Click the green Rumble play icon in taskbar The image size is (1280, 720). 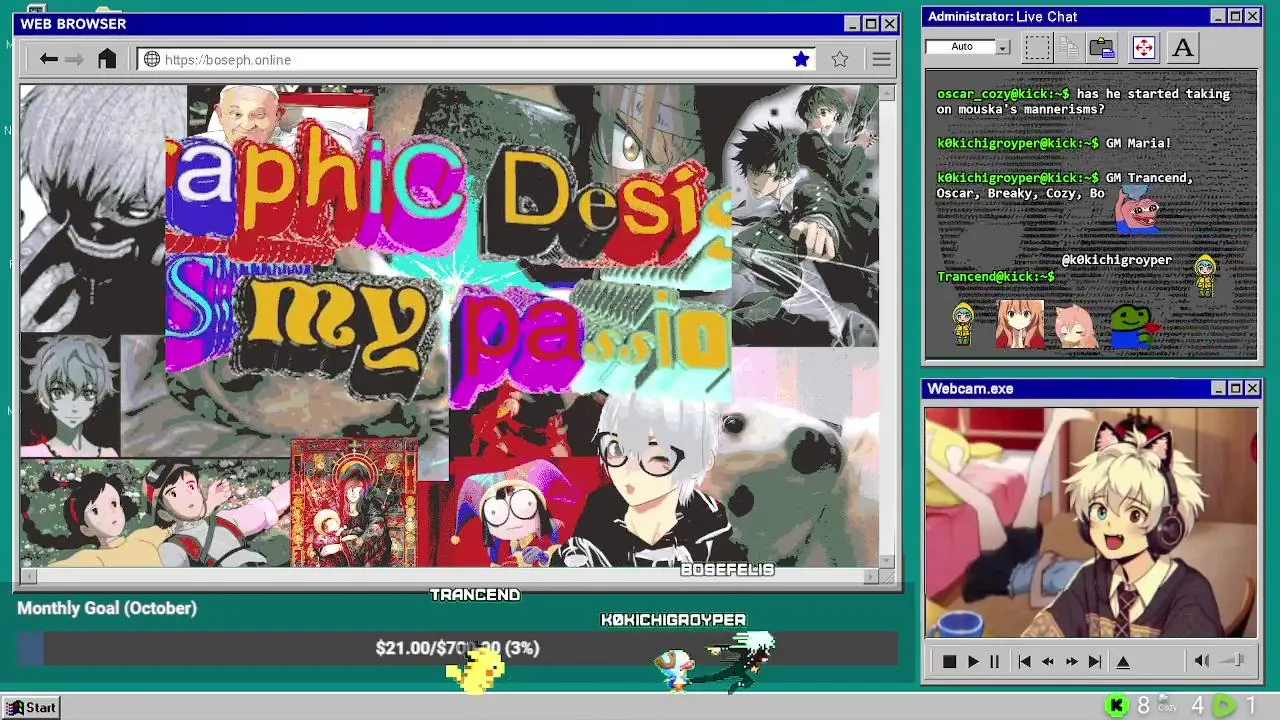point(1224,706)
